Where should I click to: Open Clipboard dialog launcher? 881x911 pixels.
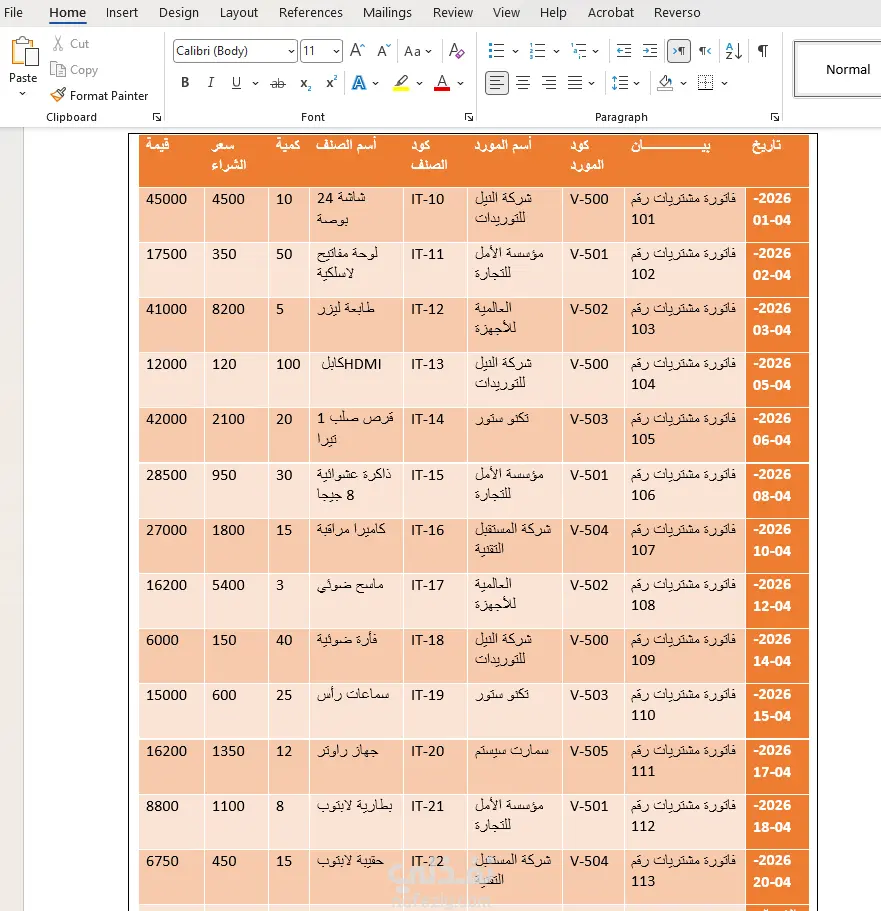coord(157,117)
